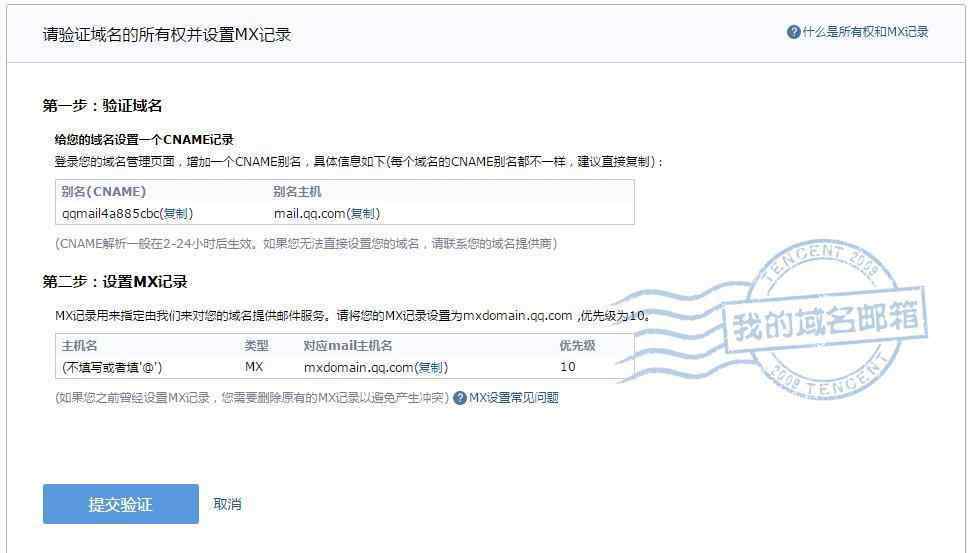The width and height of the screenshot is (973, 553).
Task: Open '什么是所有权和MX记录' help link
Action: pyautogui.click(x=865, y=32)
